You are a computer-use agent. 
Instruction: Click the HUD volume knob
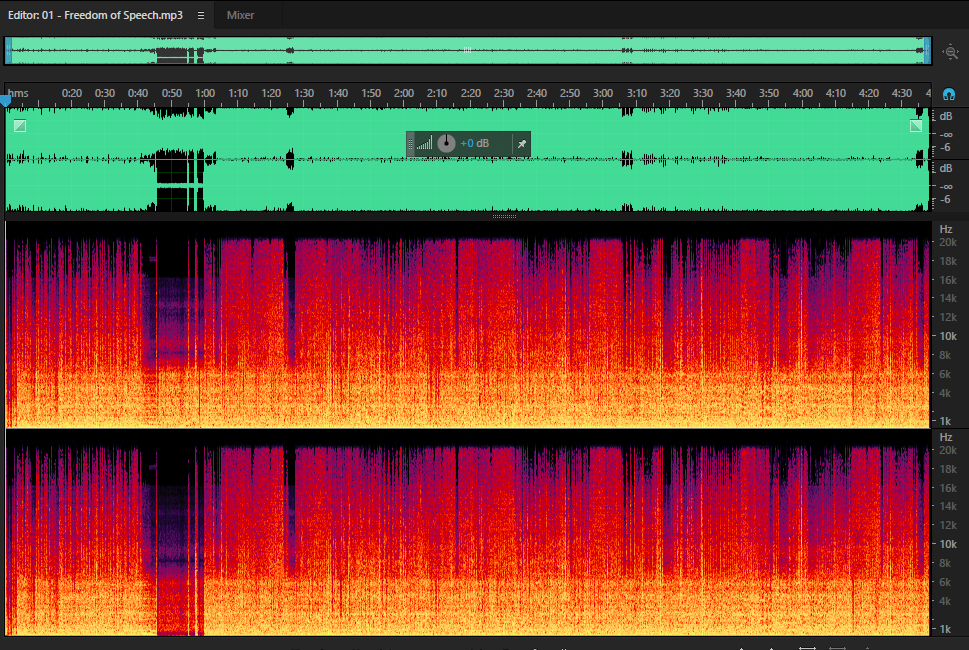click(446, 143)
